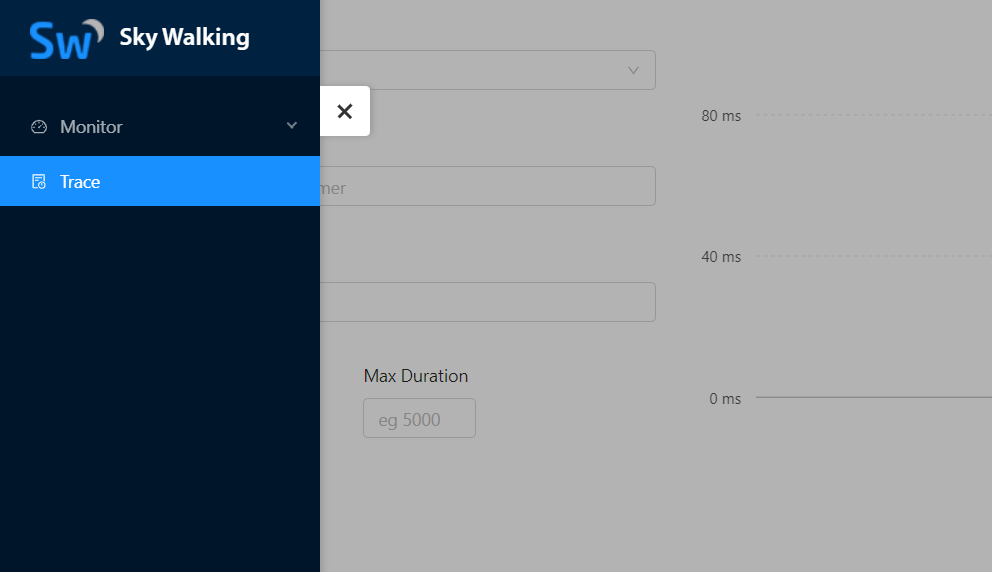The image size is (992, 572).
Task: Click the empty input field above Max Duration
Action: (x=488, y=302)
